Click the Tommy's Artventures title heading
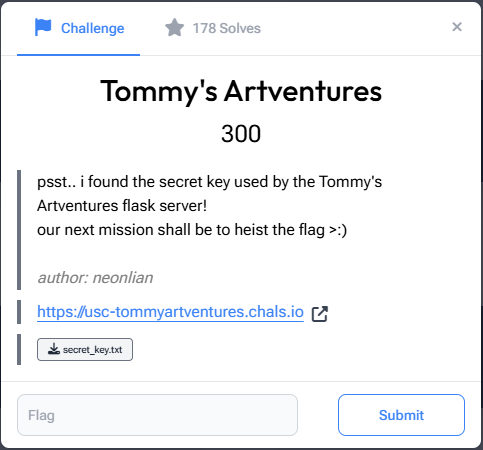 pos(241,91)
